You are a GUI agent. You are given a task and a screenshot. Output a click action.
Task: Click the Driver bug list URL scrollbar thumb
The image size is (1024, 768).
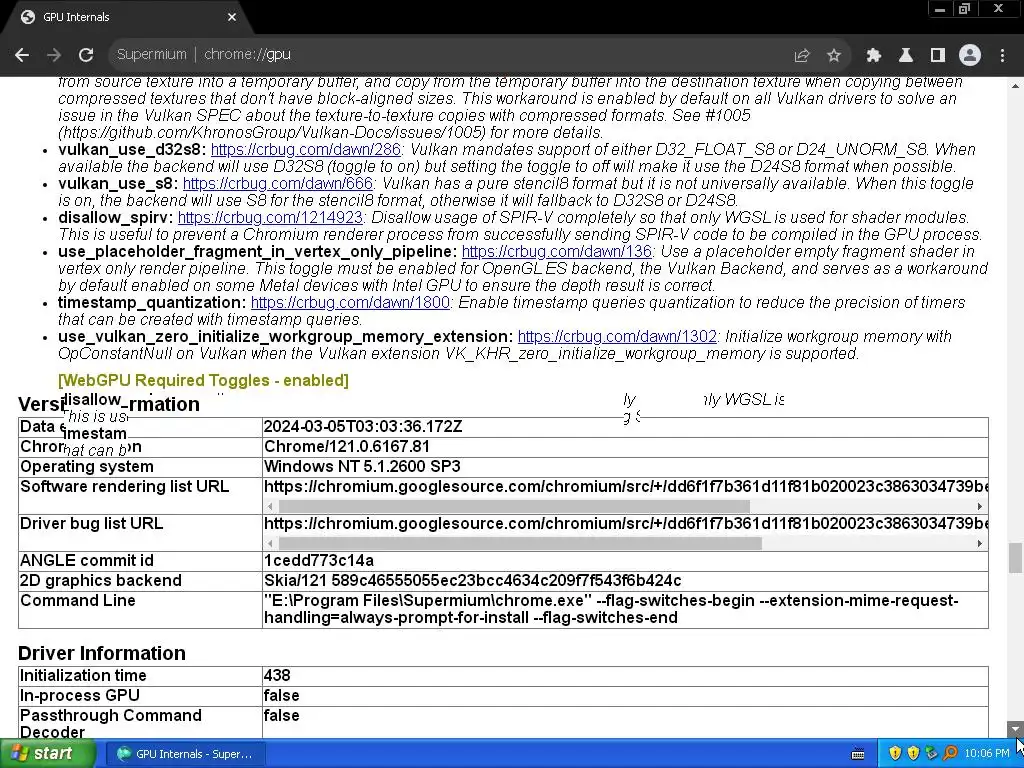[x=520, y=543]
